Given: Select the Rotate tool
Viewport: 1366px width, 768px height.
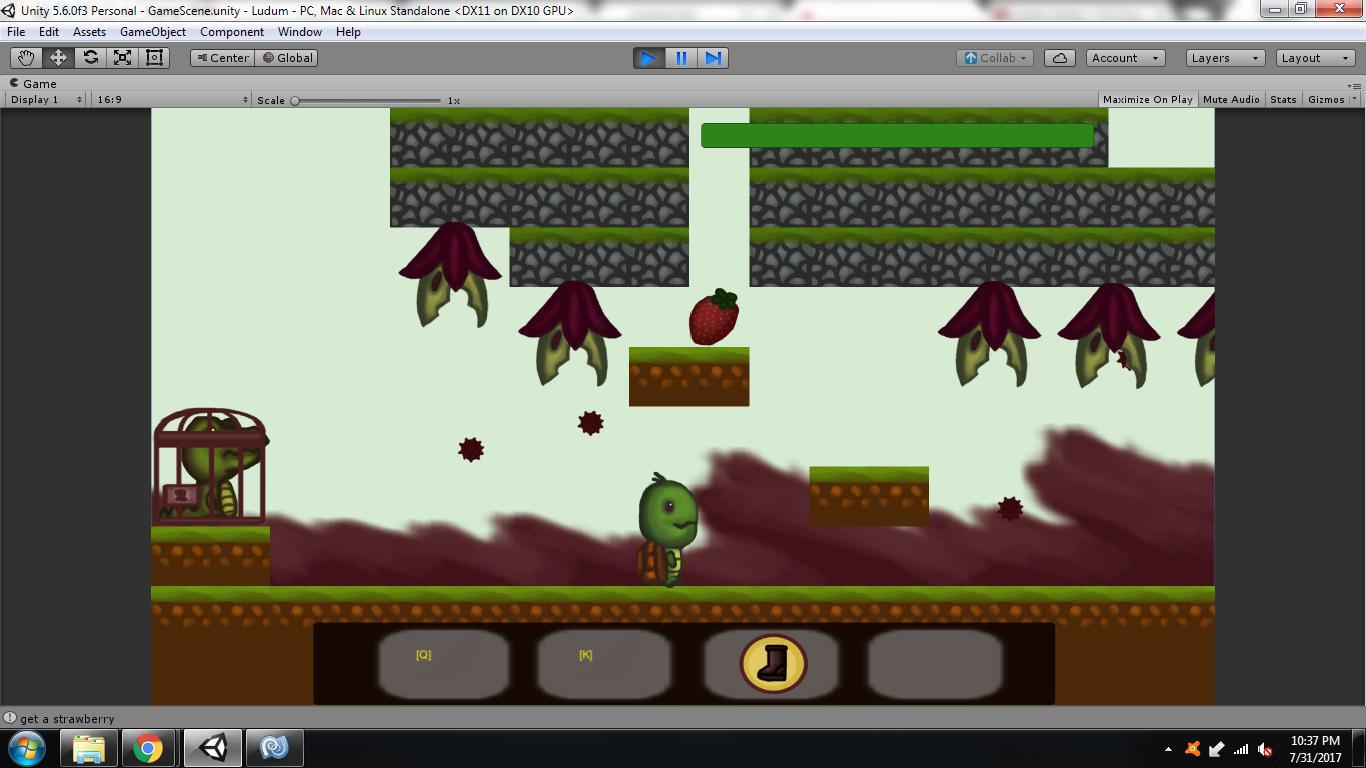Looking at the screenshot, I should click(91, 57).
